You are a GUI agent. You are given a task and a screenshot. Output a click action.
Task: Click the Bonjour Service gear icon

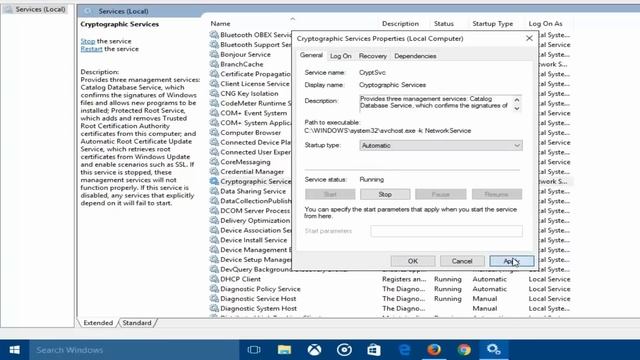click(x=214, y=54)
